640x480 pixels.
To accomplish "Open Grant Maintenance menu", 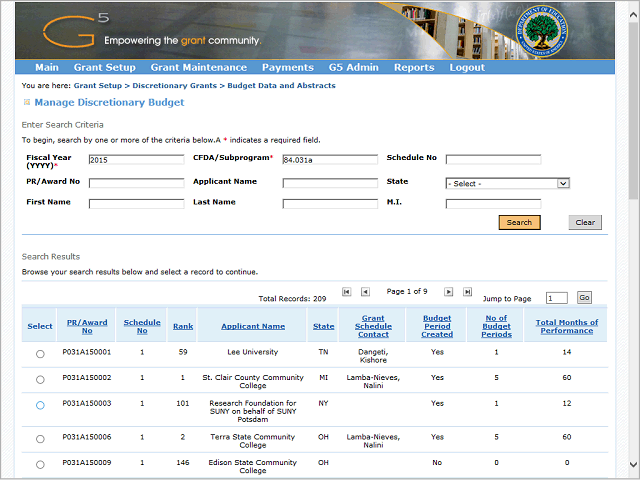I will coord(198,68).
